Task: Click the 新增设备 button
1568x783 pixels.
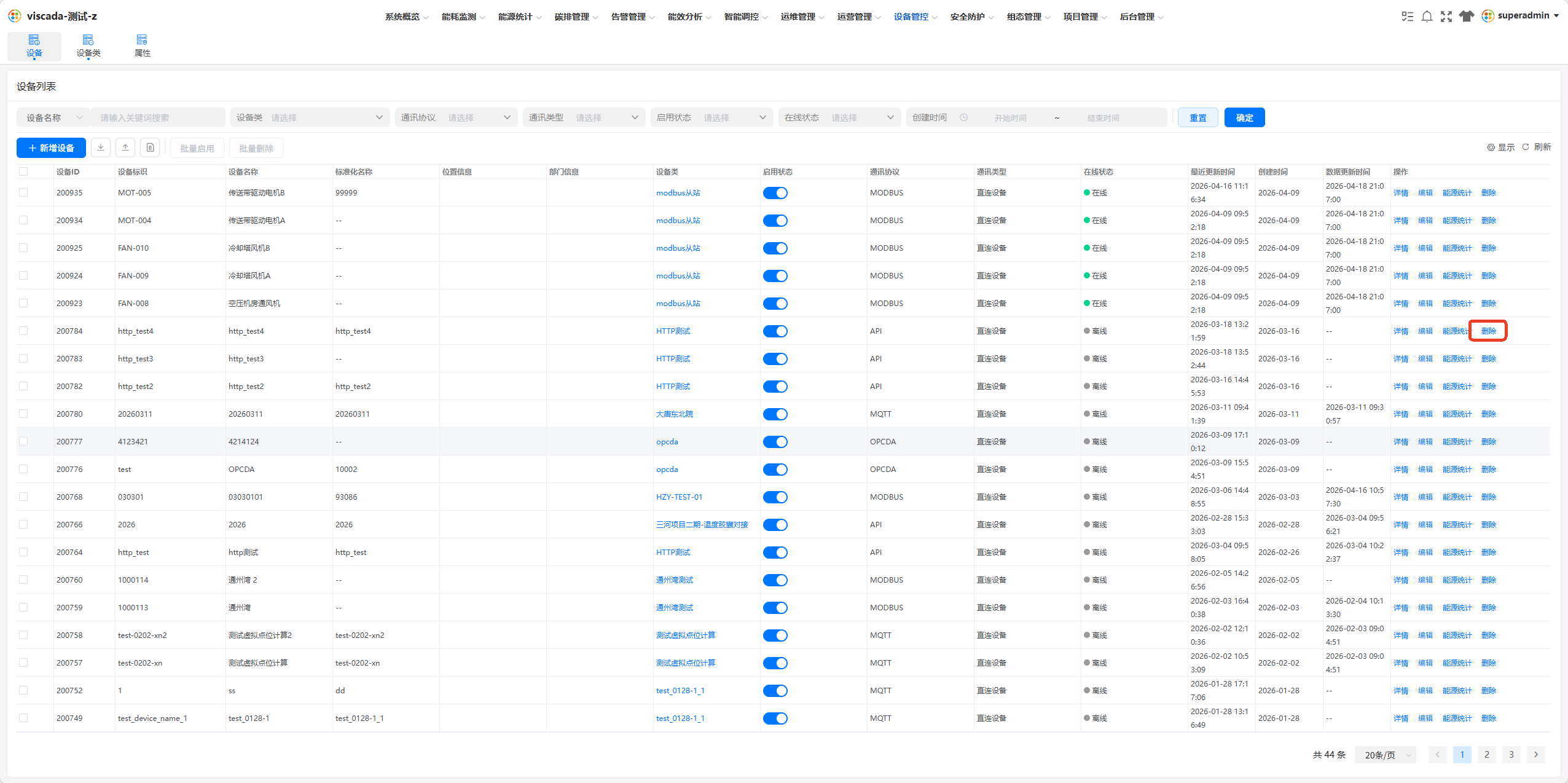Action: point(51,148)
